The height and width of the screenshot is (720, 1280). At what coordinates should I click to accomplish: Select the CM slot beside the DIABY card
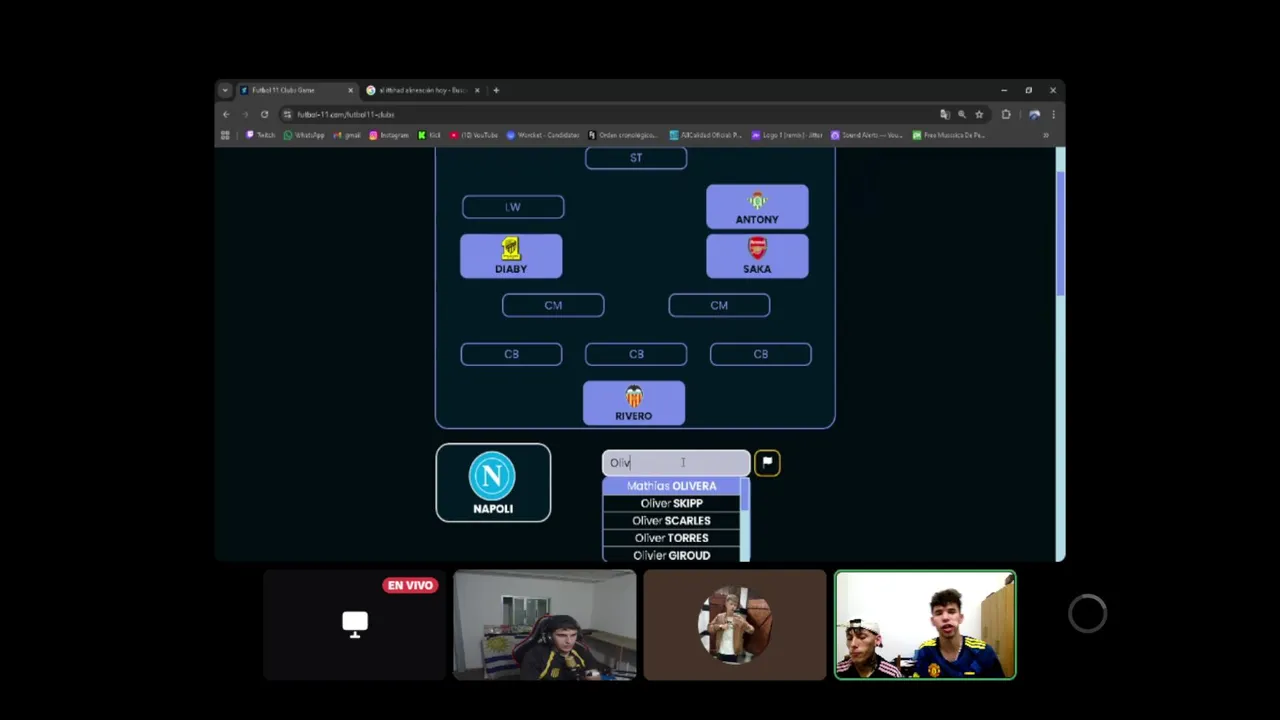click(553, 305)
